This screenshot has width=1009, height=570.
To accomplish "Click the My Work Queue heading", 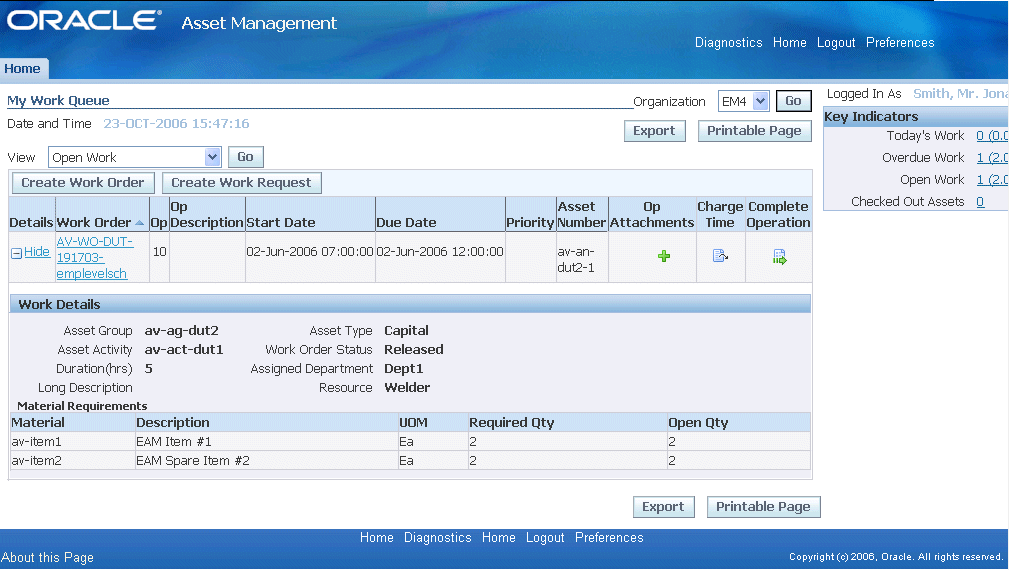I will coord(58,101).
